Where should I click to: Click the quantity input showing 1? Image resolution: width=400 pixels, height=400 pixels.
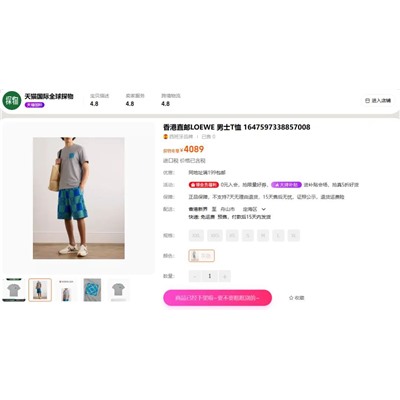coord(210,276)
